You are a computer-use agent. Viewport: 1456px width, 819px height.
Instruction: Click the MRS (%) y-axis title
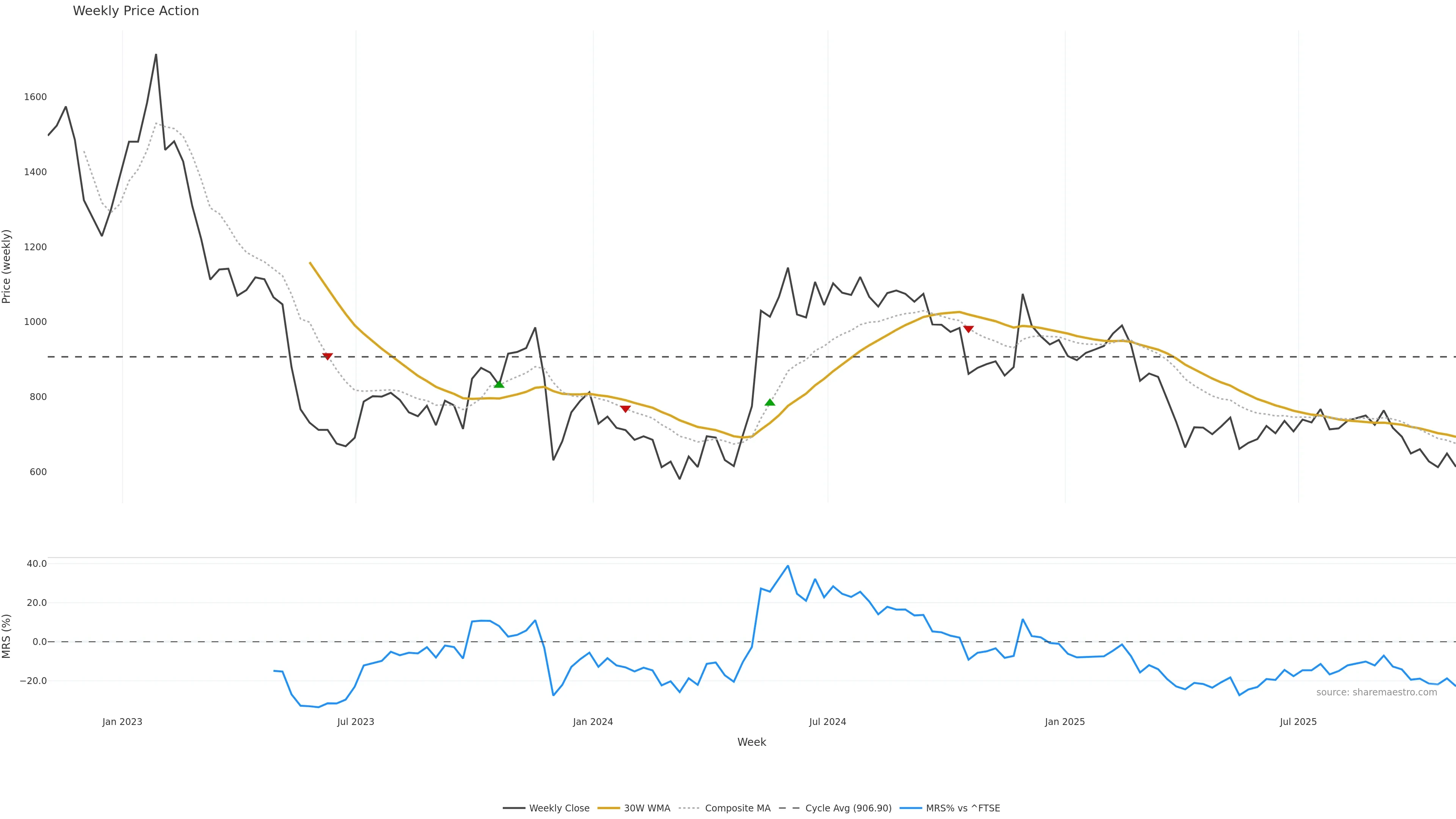click(7, 636)
